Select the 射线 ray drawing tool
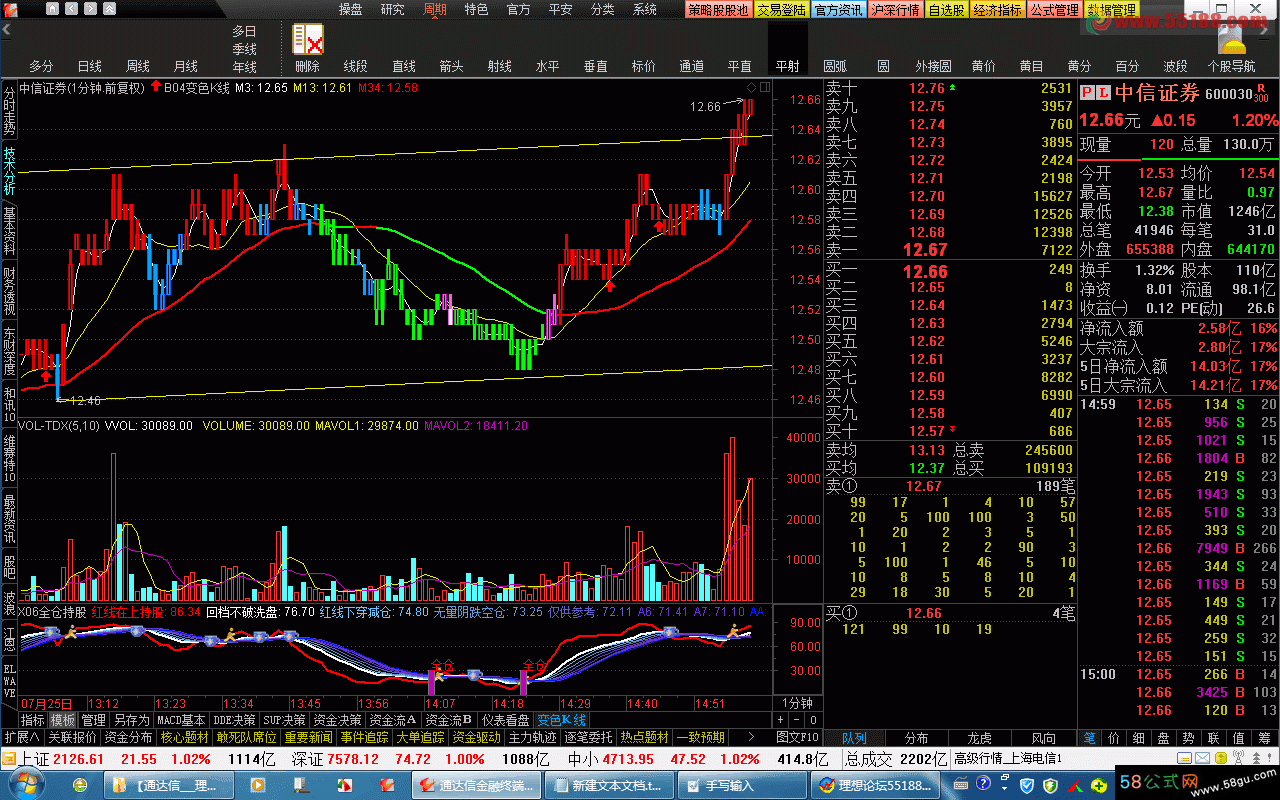This screenshot has height=800, width=1280. pos(499,66)
